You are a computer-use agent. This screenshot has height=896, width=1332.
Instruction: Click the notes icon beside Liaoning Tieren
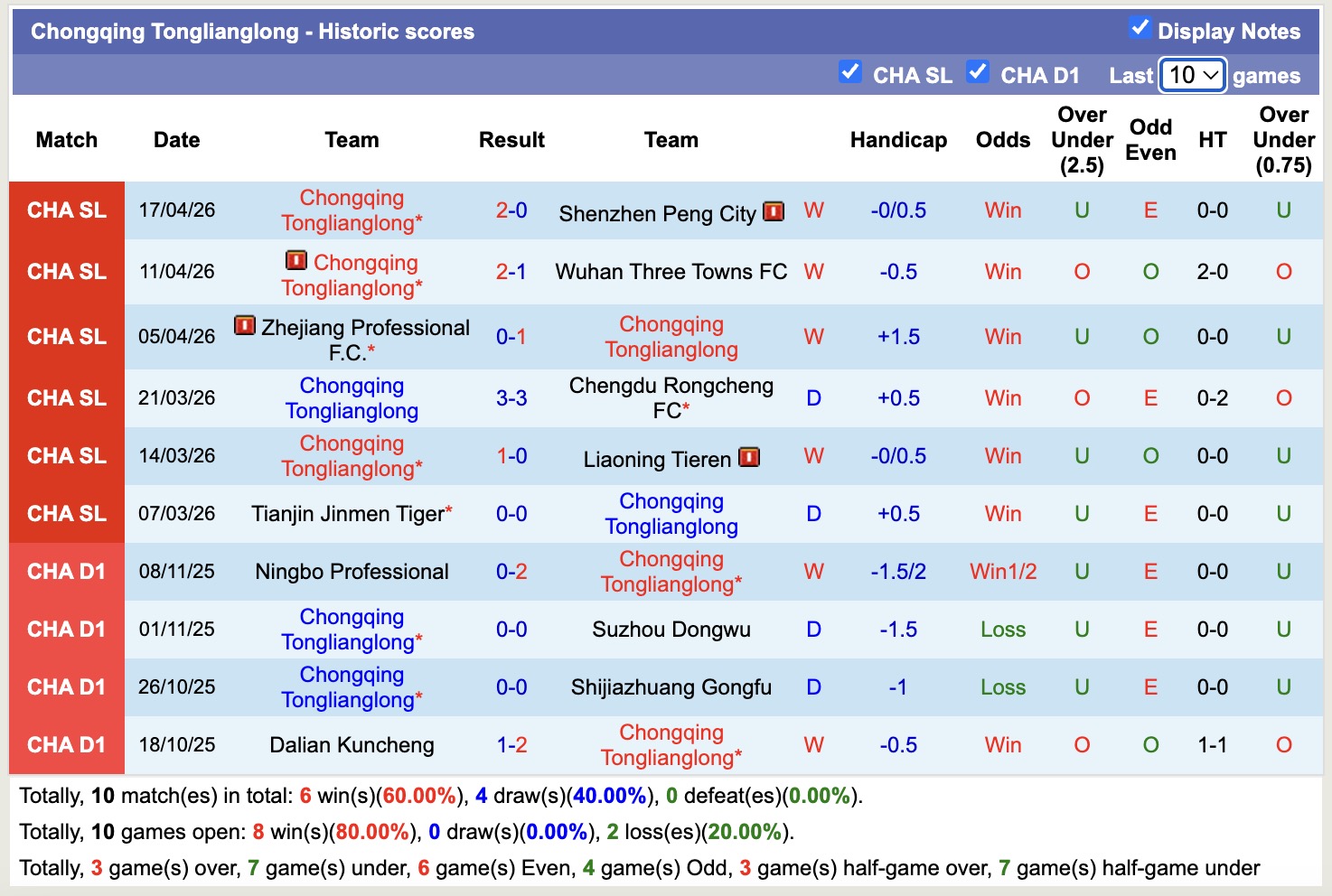[748, 459]
